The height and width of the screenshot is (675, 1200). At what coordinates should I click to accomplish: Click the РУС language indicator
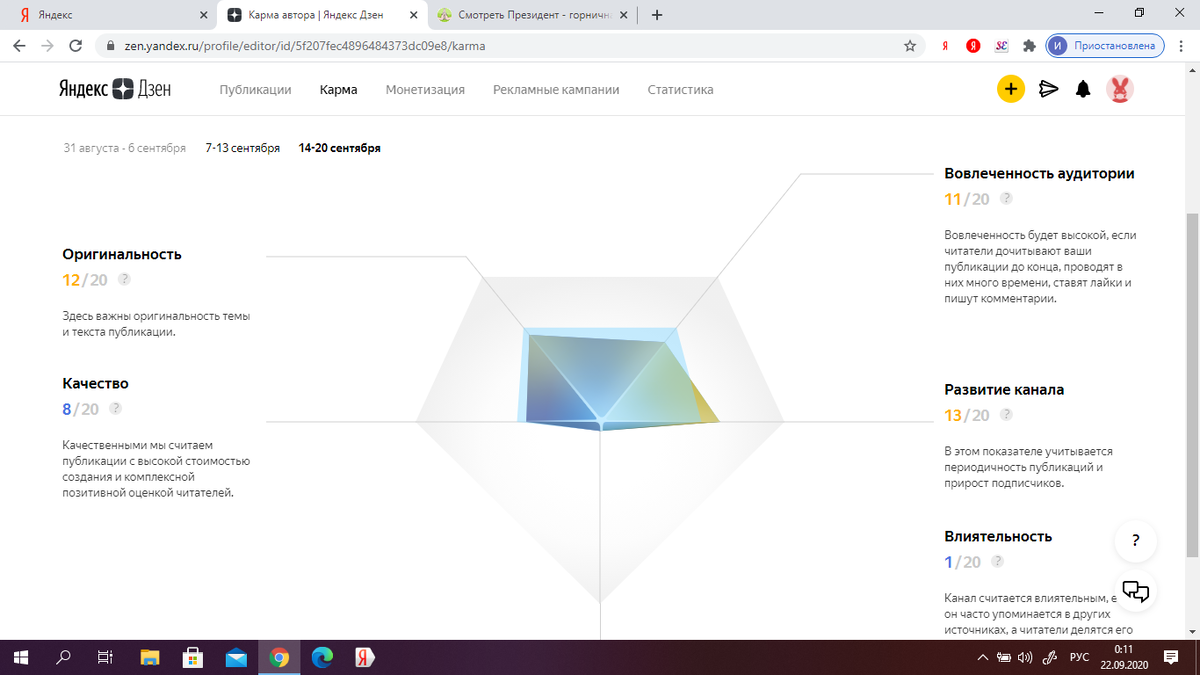click(x=1079, y=657)
